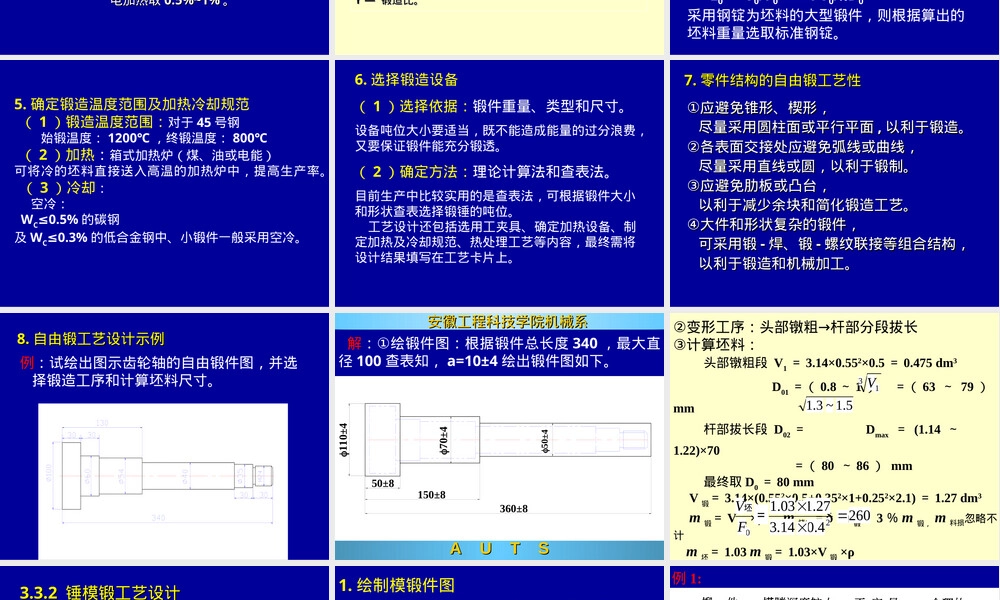Select the slide thumbnail labeled 例 1:
Viewport: 1000px width, 600px height.
834,583
